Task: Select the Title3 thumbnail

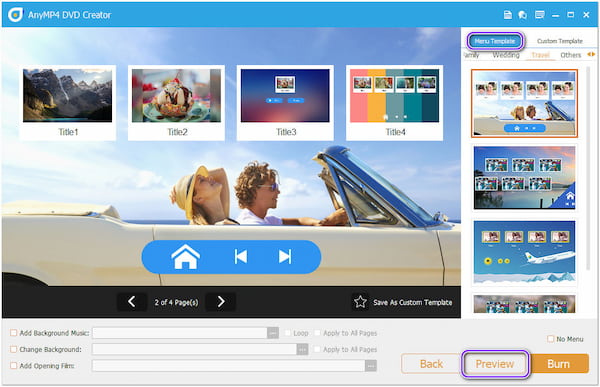Action: 285,96
